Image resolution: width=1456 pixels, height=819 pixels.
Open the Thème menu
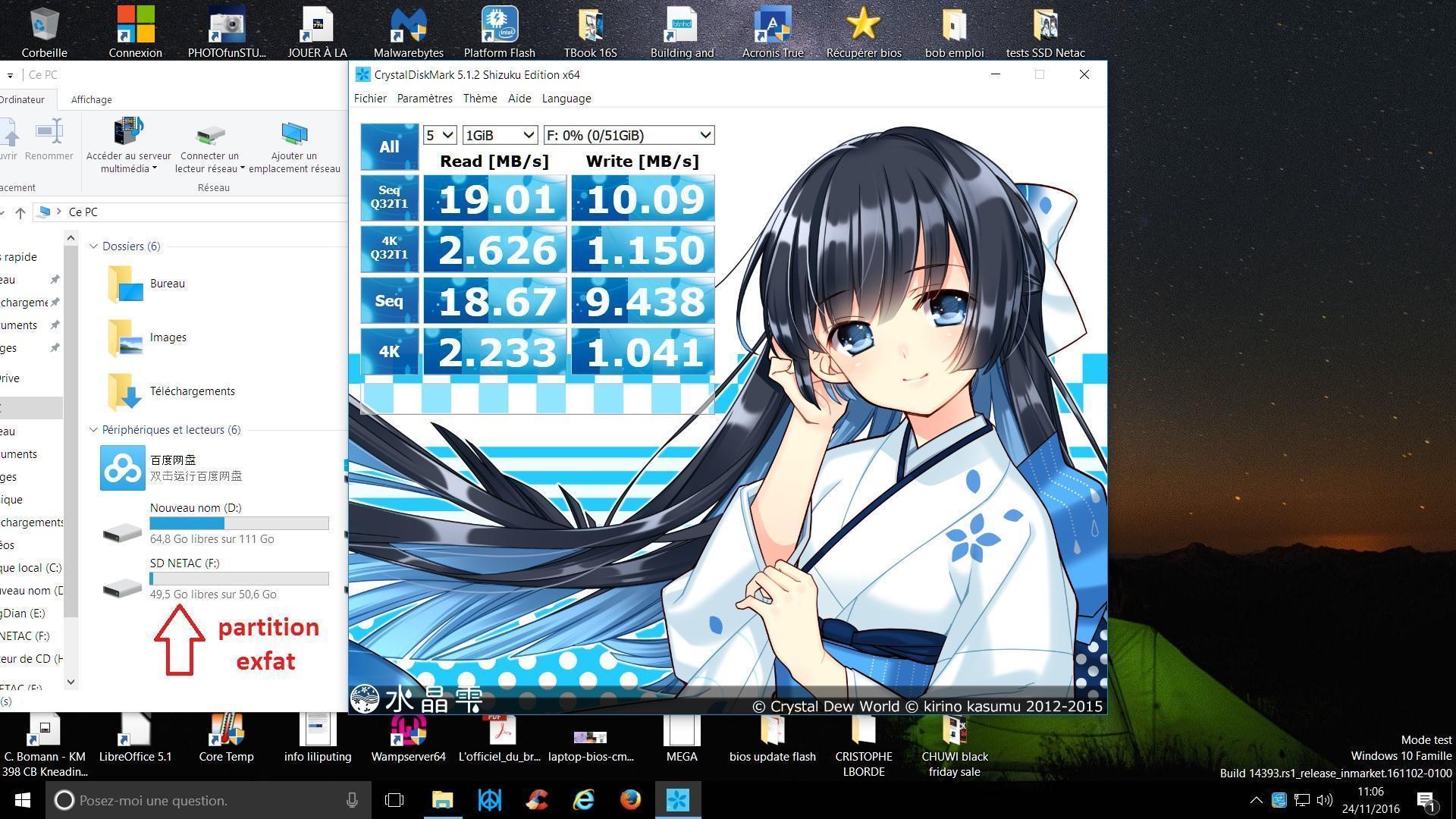tap(480, 99)
